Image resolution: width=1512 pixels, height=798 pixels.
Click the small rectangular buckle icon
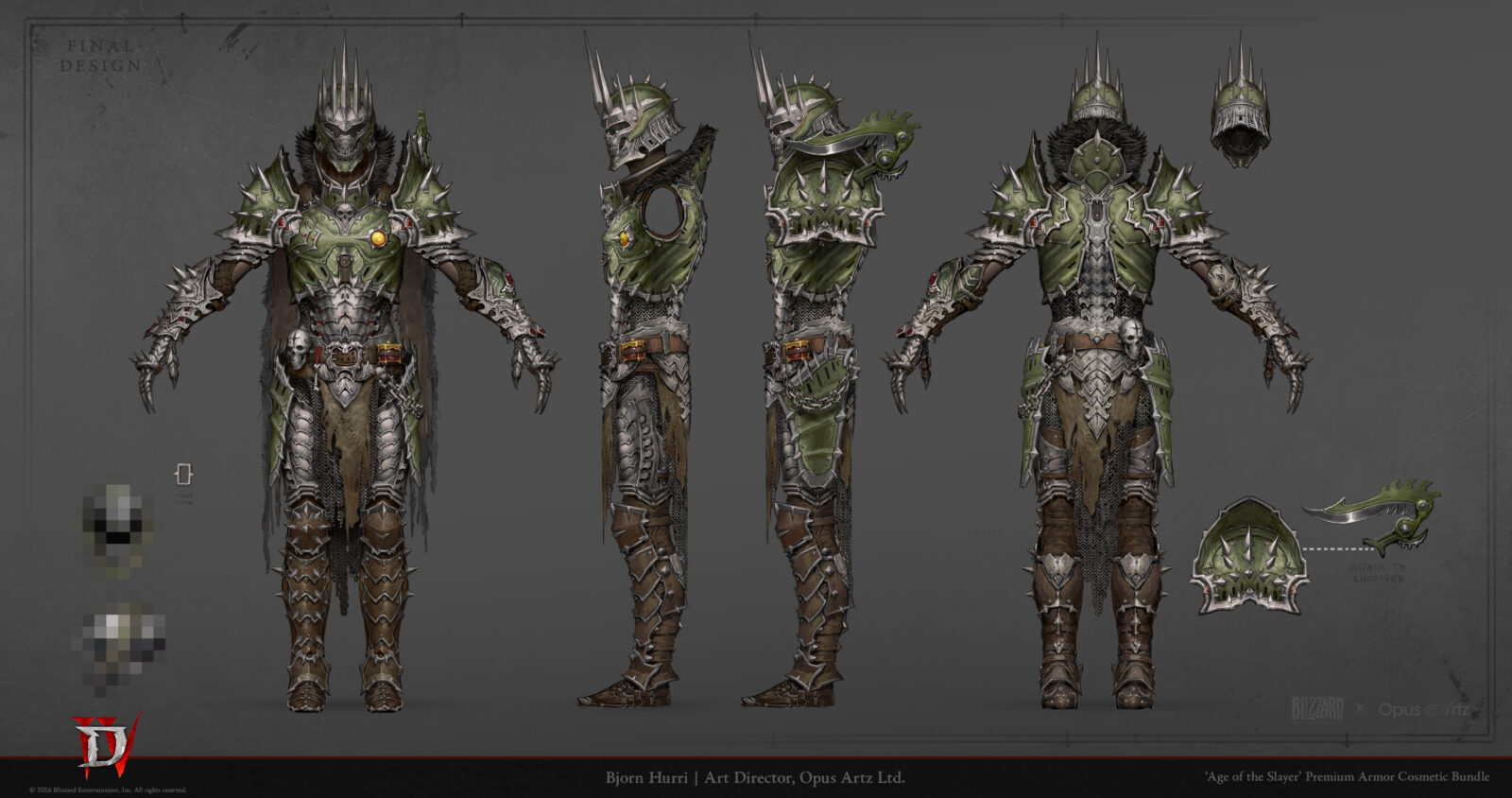click(x=184, y=474)
